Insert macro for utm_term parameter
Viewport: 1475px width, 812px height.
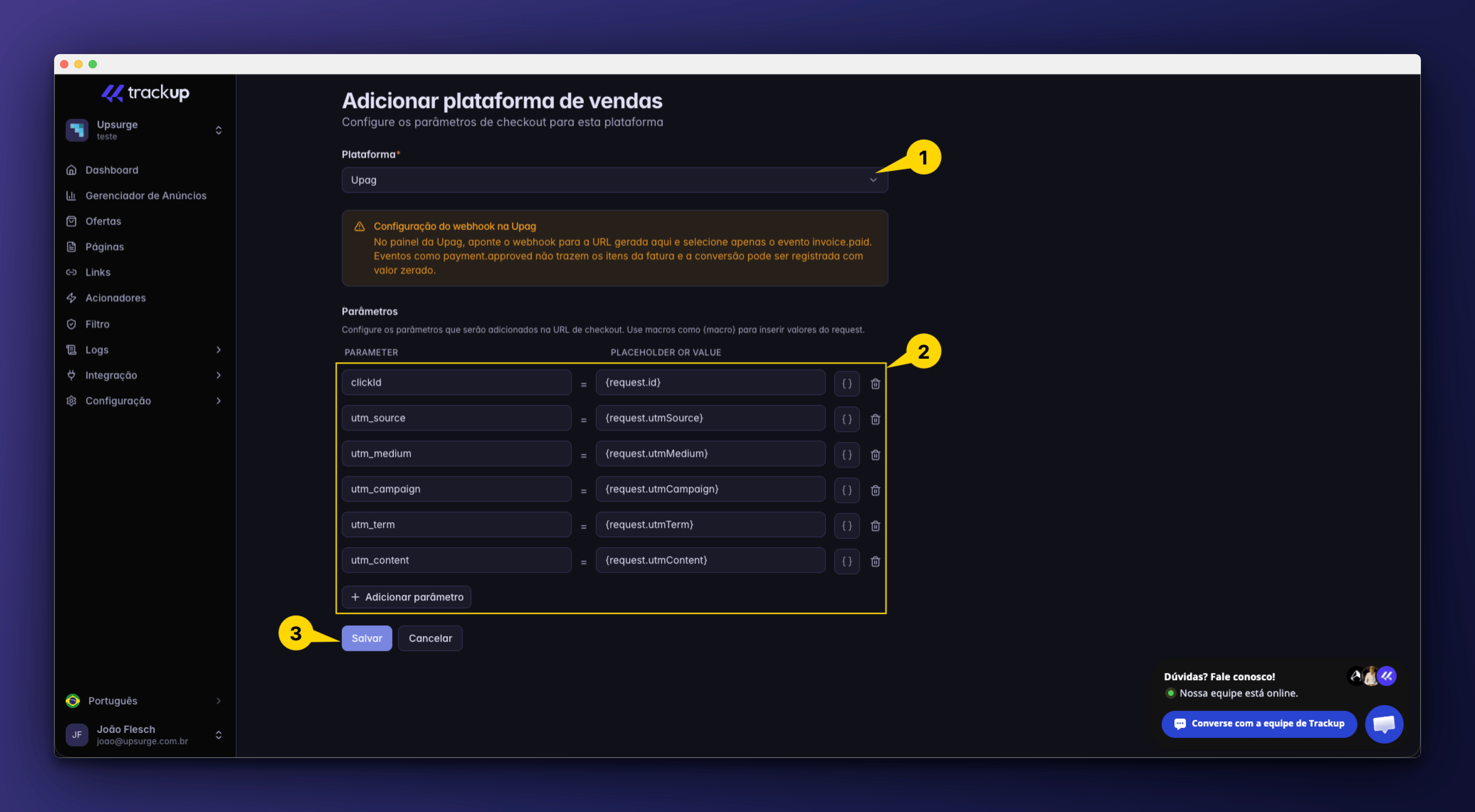pos(846,525)
